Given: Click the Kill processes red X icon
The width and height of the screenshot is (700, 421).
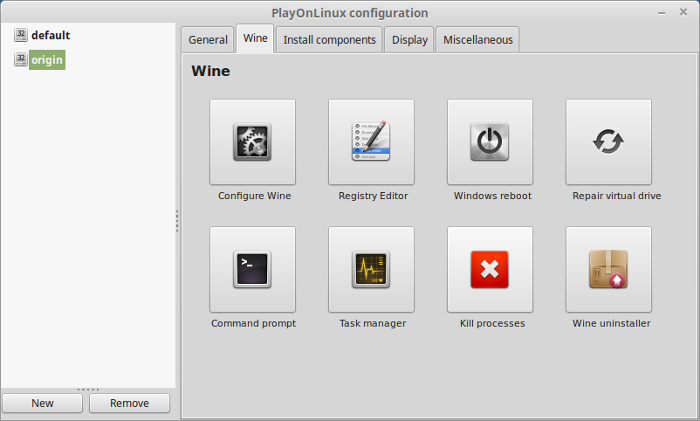Looking at the screenshot, I should click(490, 269).
